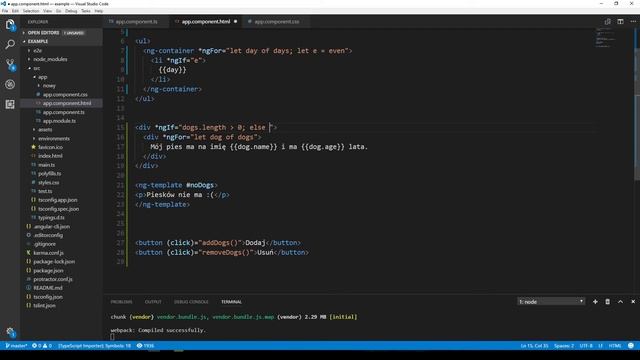The height and width of the screenshot is (360, 640).
Task: Close the terminal panel with X icon
Action: click(633, 302)
